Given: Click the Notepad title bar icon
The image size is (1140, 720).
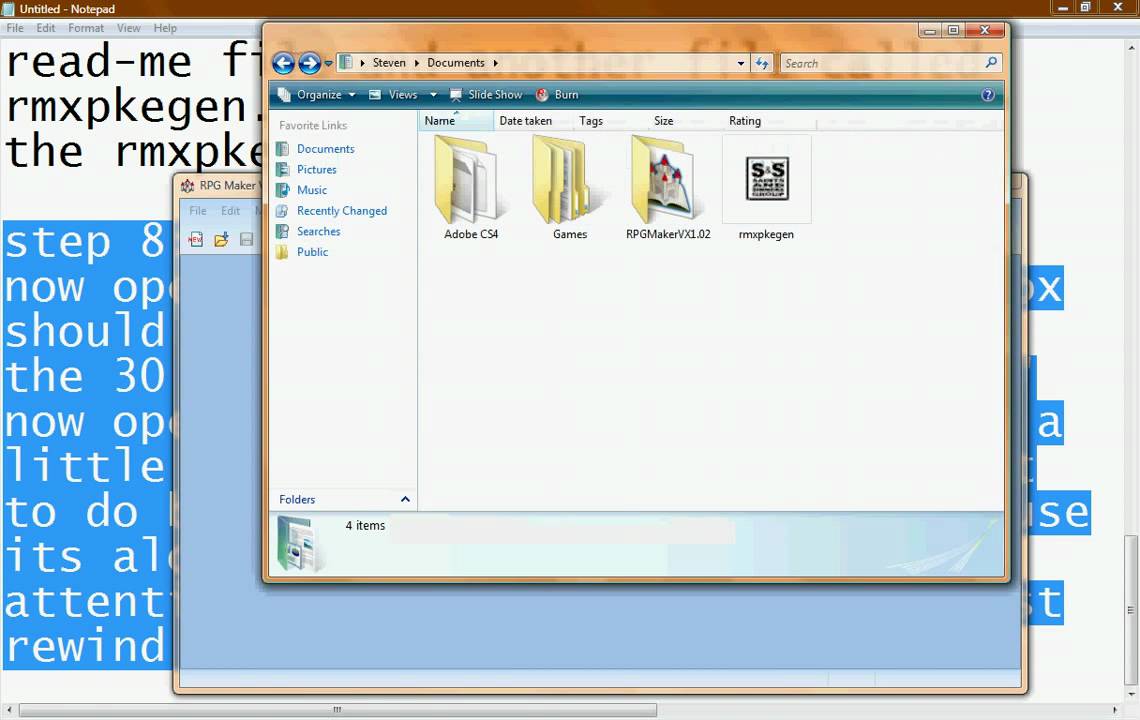Looking at the screenshot, I should [8, 9].
